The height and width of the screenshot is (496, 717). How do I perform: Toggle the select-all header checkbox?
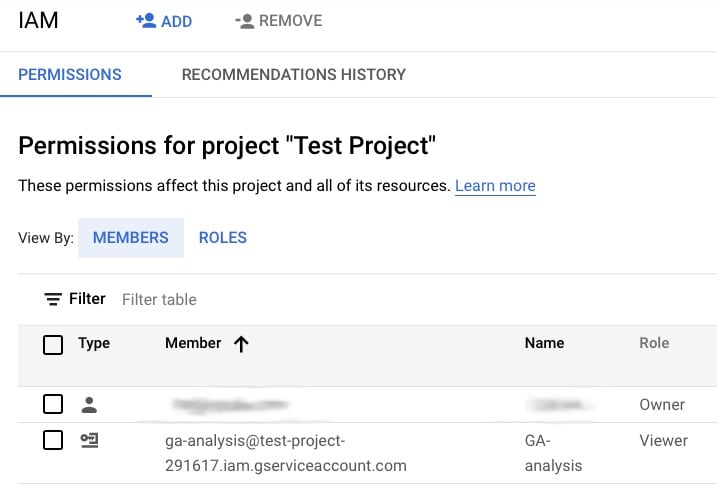pos(53,345)
